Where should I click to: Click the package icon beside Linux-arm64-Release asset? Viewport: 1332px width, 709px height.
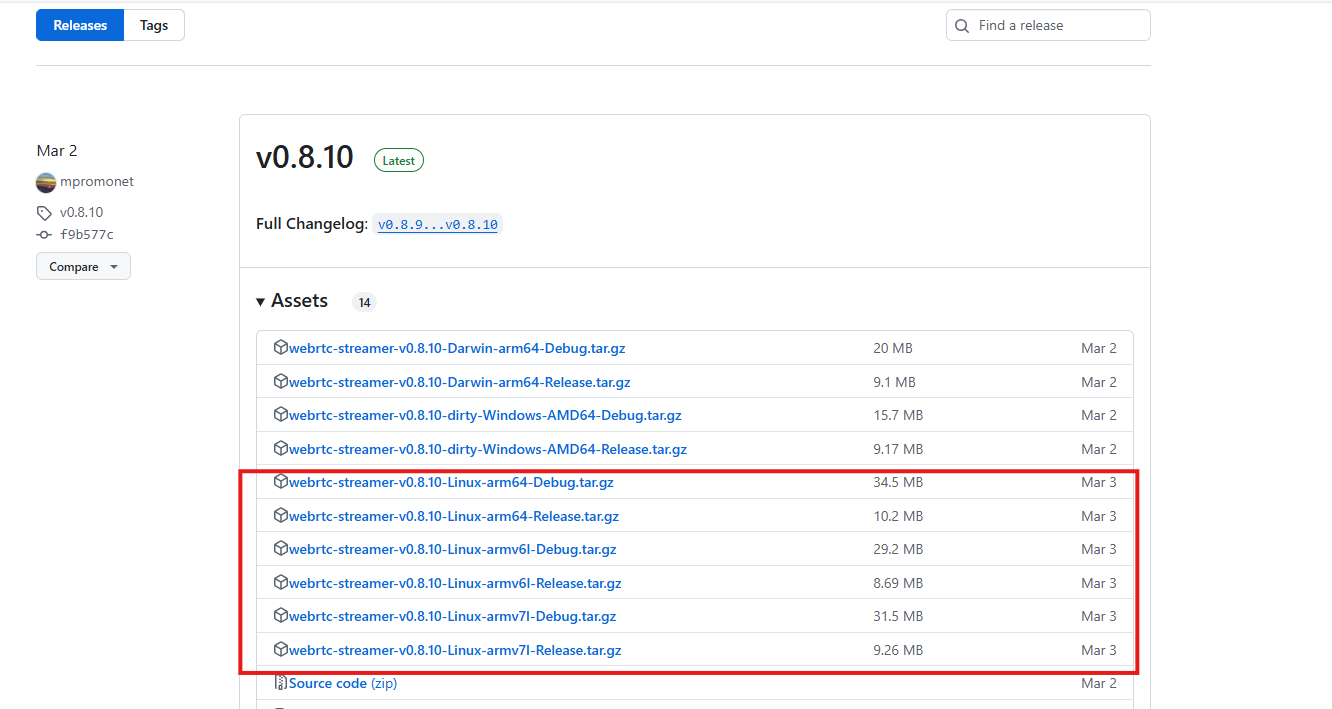[x=281, y=516]
